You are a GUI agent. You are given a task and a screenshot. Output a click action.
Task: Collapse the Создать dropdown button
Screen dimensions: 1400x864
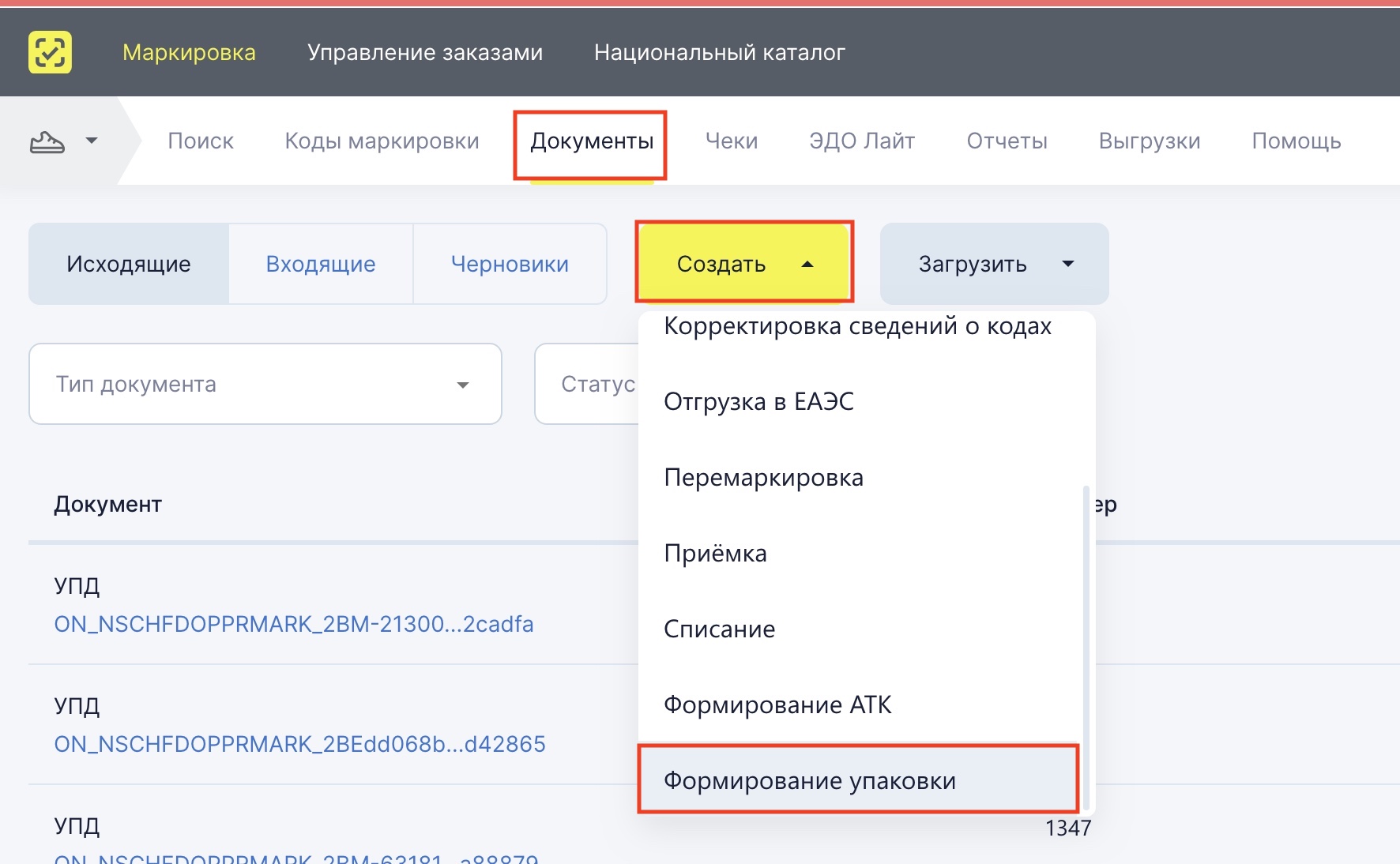[744, 264]
